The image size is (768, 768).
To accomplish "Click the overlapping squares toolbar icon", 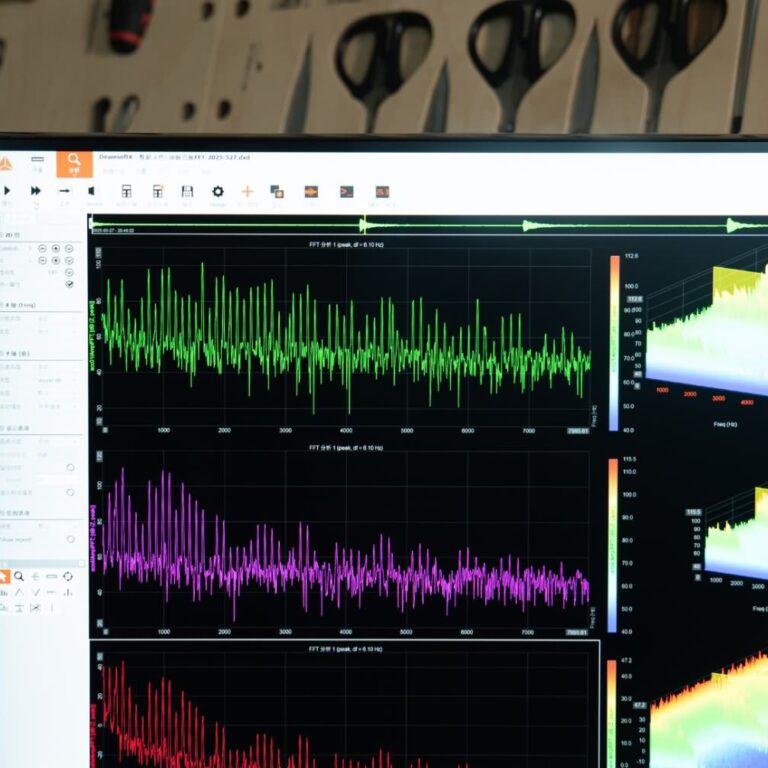I will [x=277, y=192].
